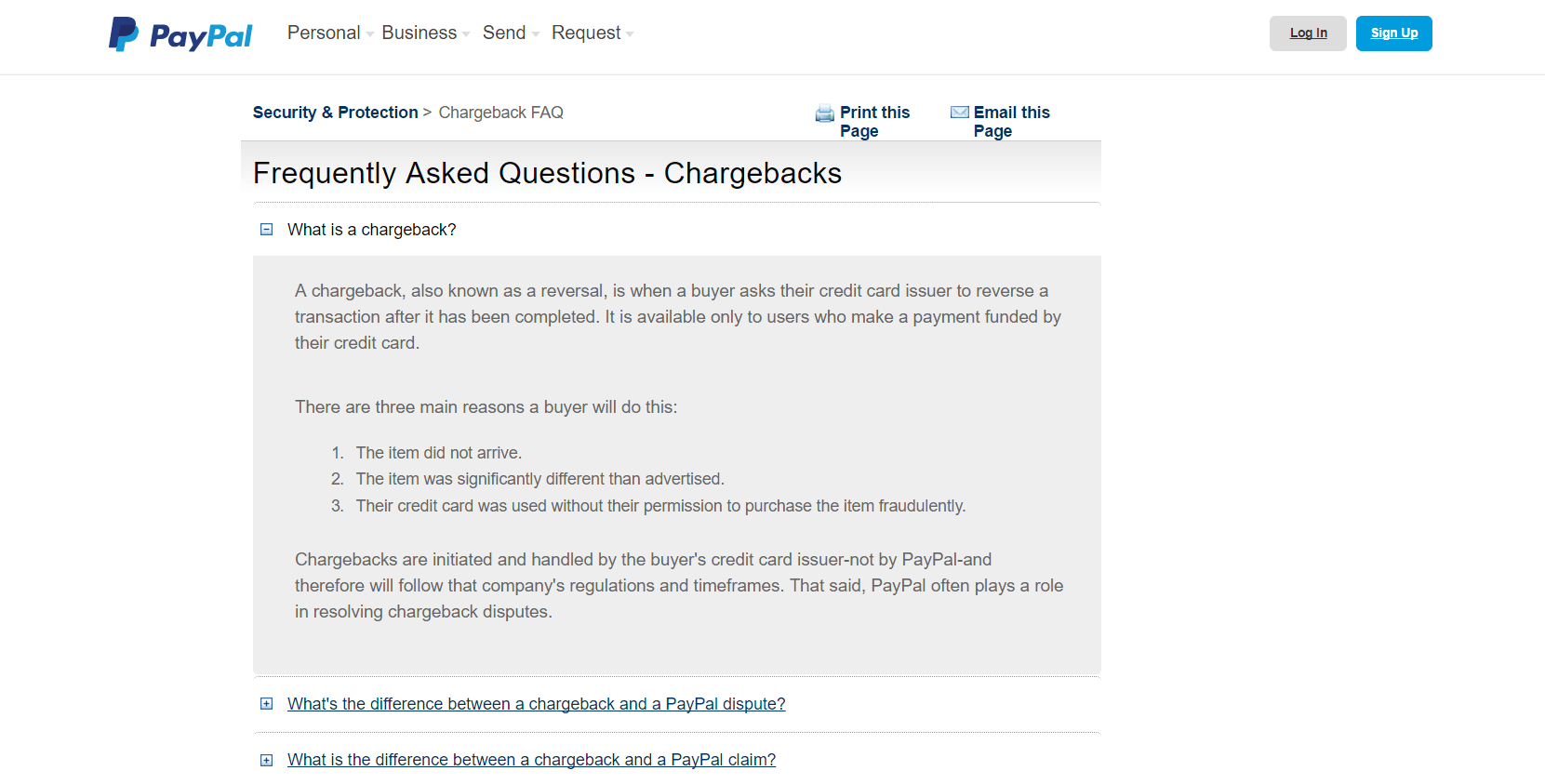Select Email this Page
The width and height of the screenshot is (1545, 784).
(1011, 121)
